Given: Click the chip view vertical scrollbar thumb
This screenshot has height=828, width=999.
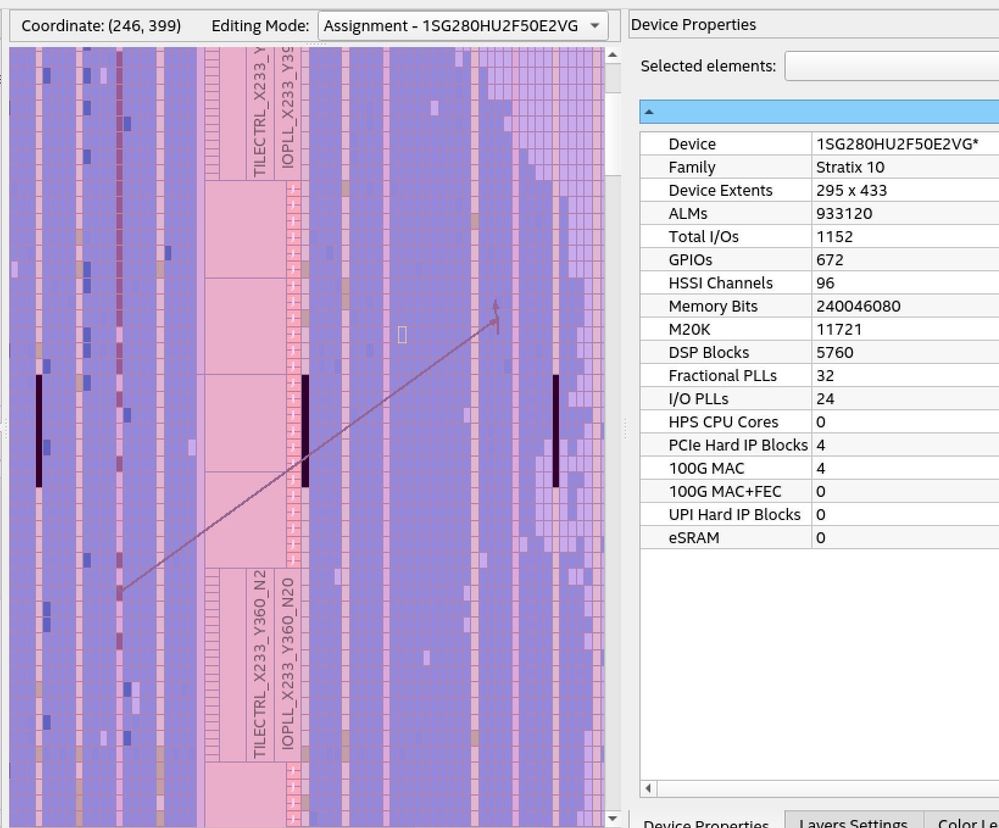Looking at the screenshot, I should pyautogui.click(x=612, y=134).
